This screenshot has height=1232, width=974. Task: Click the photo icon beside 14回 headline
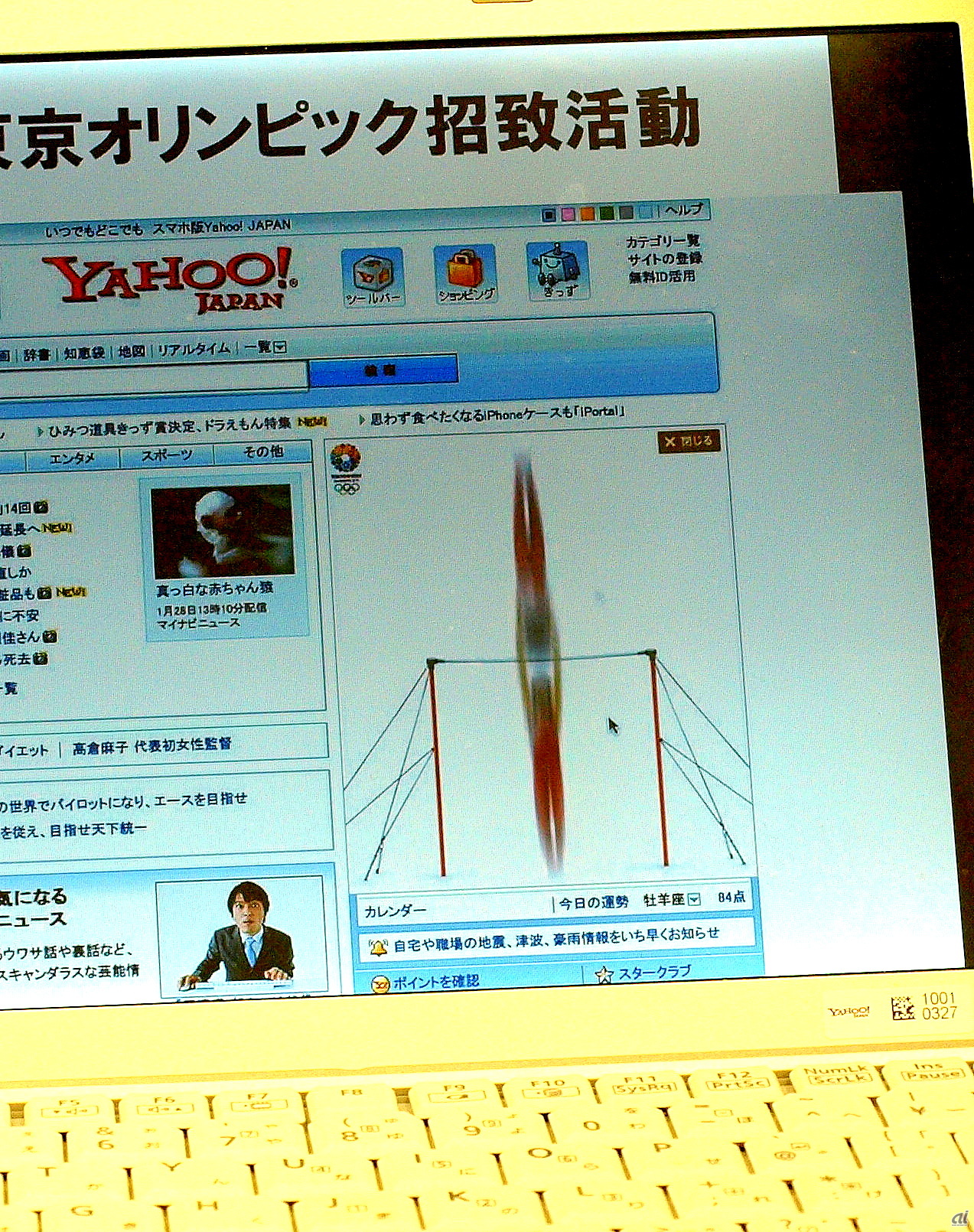click(x=41, y=507)
